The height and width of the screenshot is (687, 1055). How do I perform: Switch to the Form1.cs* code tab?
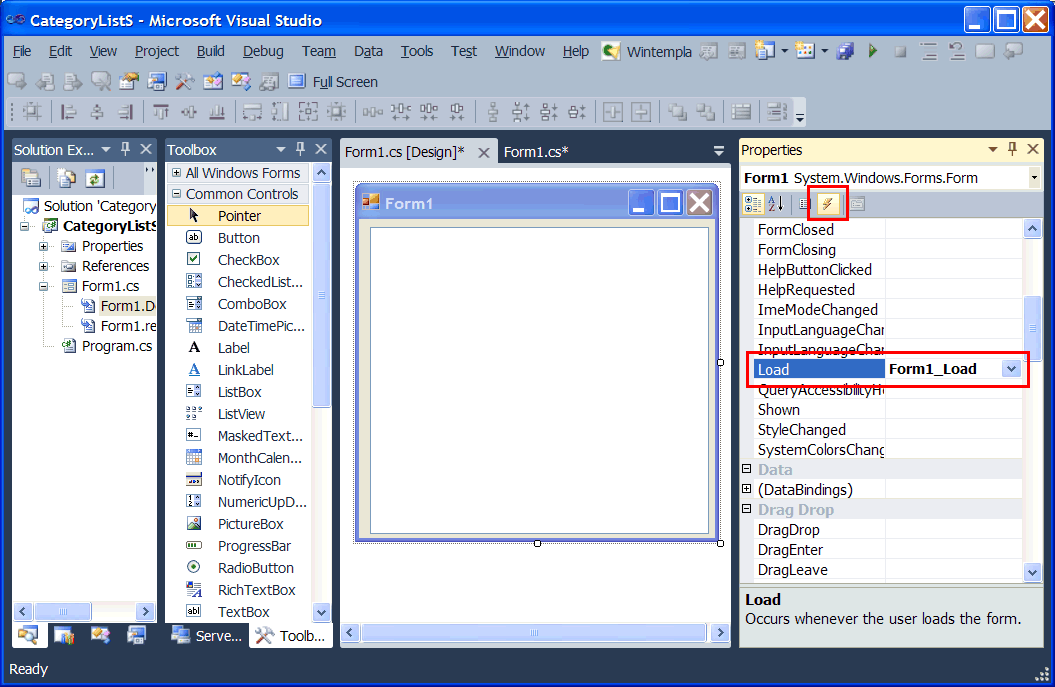536,153
